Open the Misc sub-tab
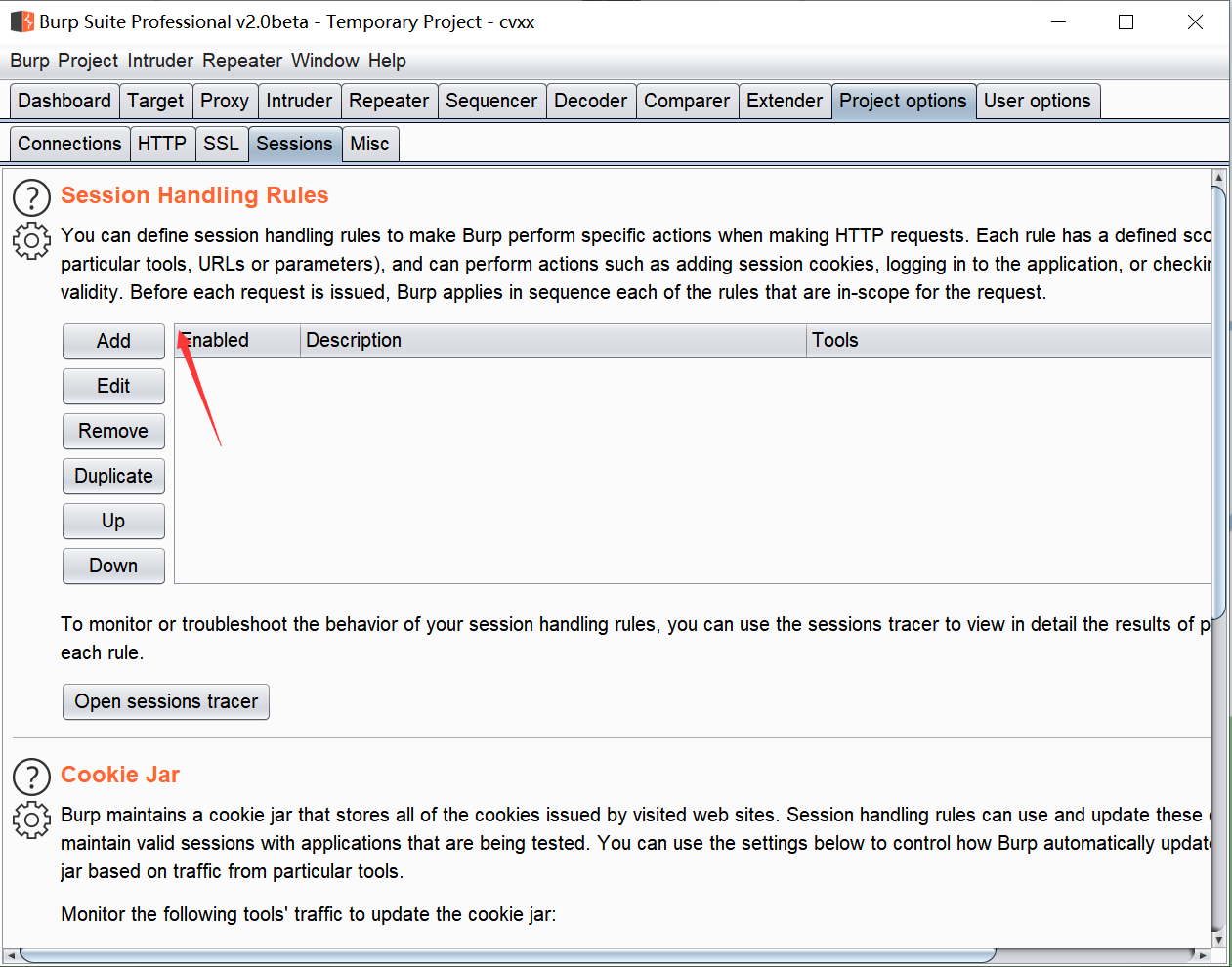Screen dimensions: 1232x967 click(369, 144)
